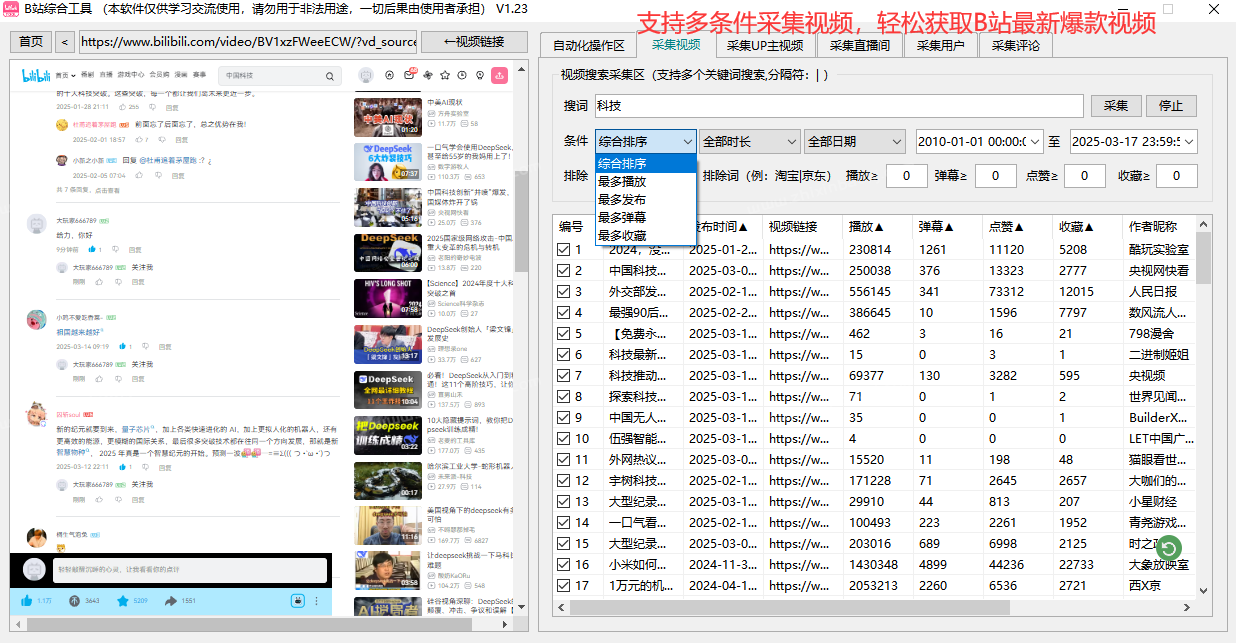Click the coin icon next to 3643
Image resolution: width=1236 pixels, height=643 pixels.
[x=74, y=601]
